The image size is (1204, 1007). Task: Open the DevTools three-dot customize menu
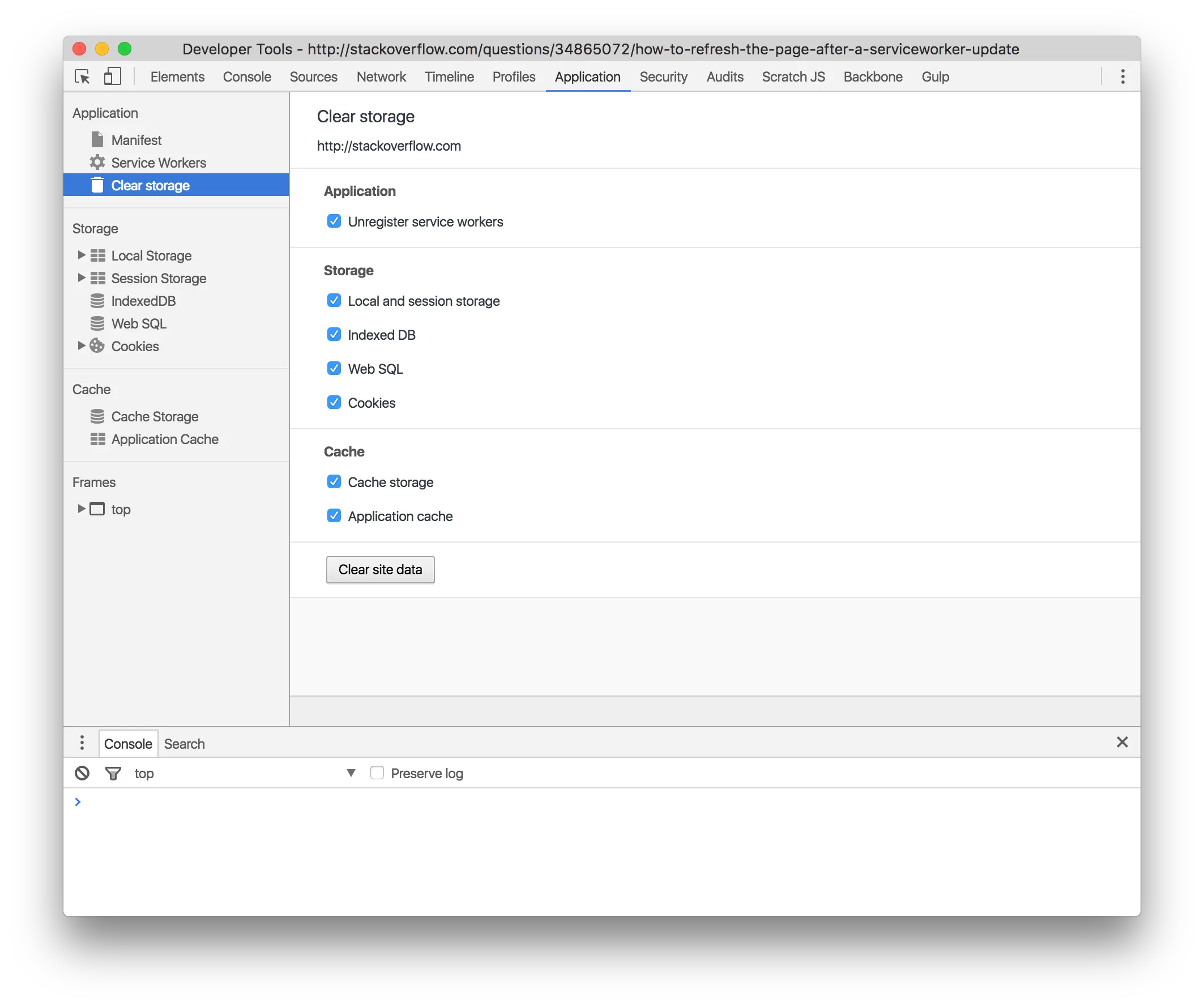click(1122, 76)
